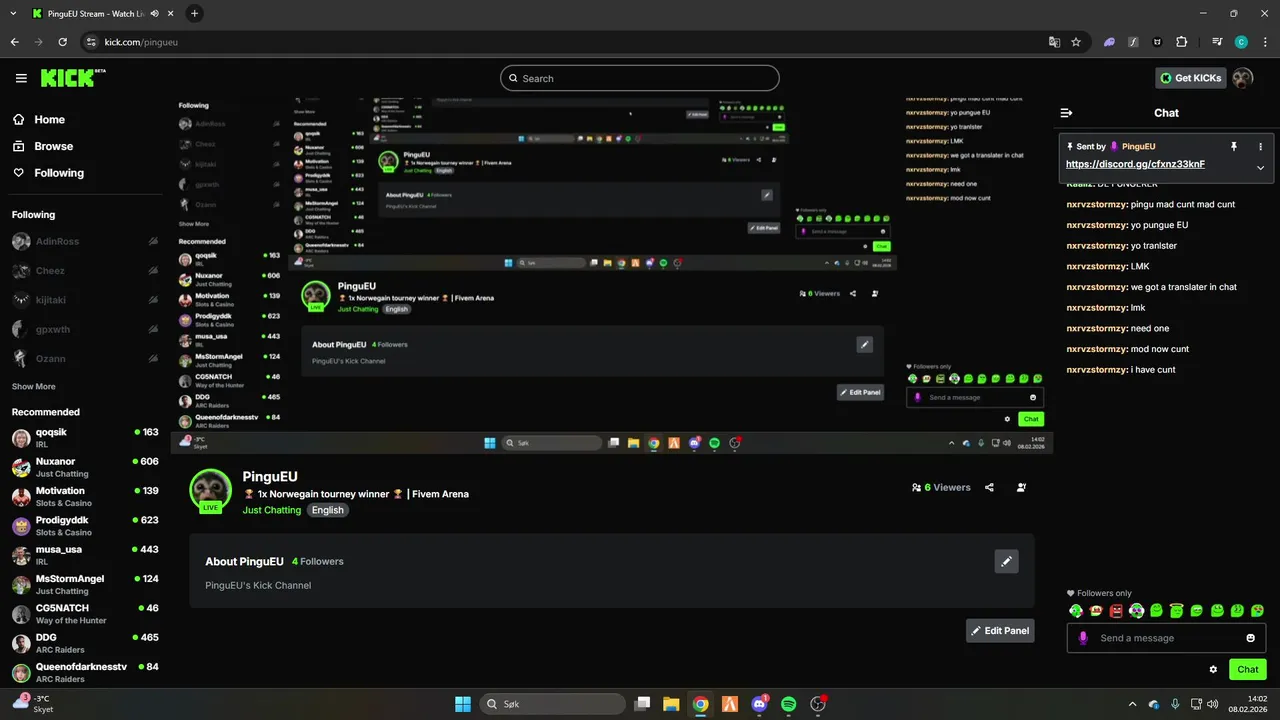Image resolution: width=1280 pixels, height=720 pixels.
Task: Open MsStormAngel recommended channel
Action: tap(84, 585)
